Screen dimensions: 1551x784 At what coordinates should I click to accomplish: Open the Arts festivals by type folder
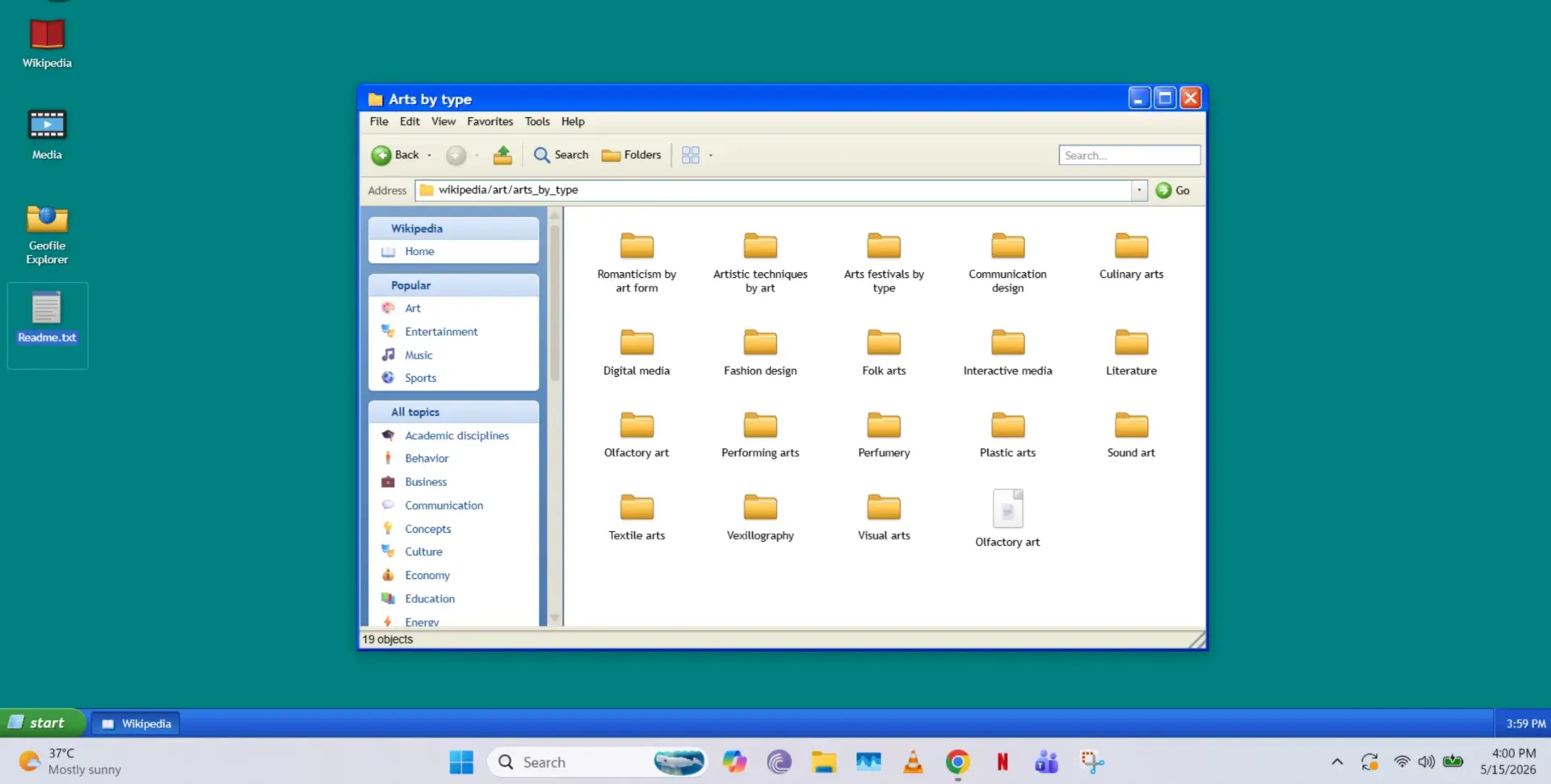tap(884, 263)
